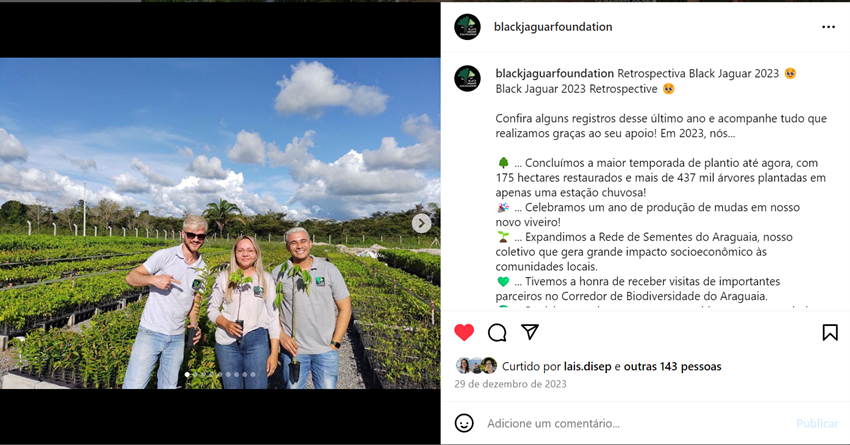Open blackjaguarfoundation username in header
This screenshot has height=445, width=850.
(x=553, y=27)
